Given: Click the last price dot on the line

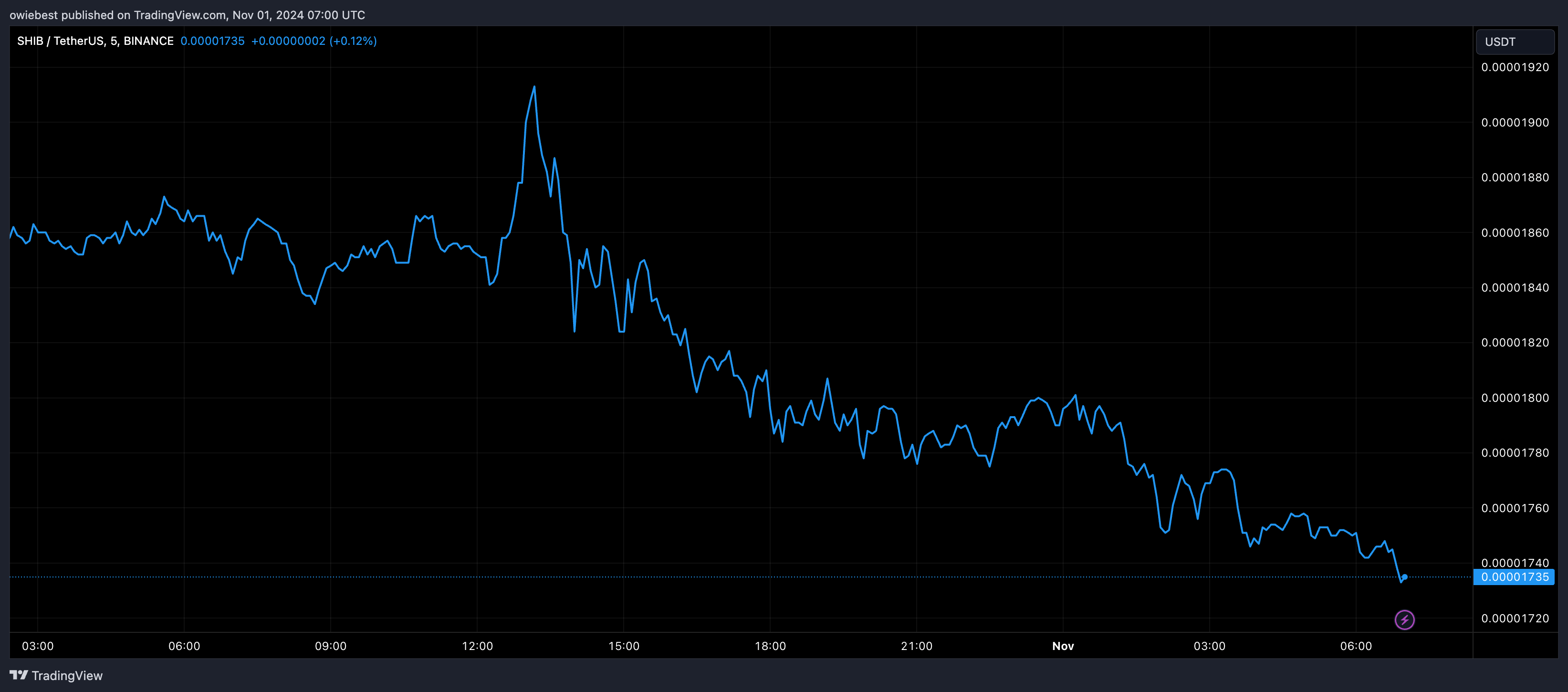Looking at the screenshot, I should pos(1405,577).
